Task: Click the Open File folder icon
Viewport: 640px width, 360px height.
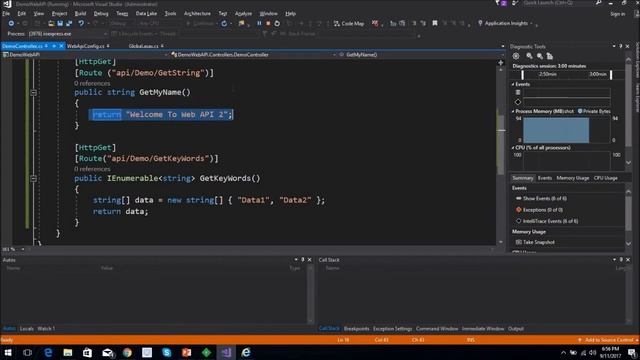Action: (x=51, y=23)
